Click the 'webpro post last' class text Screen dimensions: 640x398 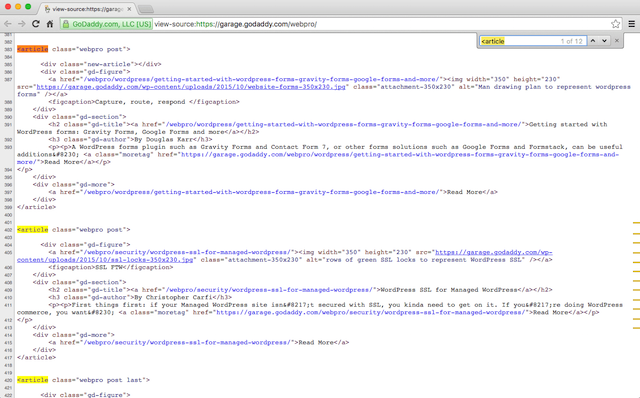pos(111,380)
